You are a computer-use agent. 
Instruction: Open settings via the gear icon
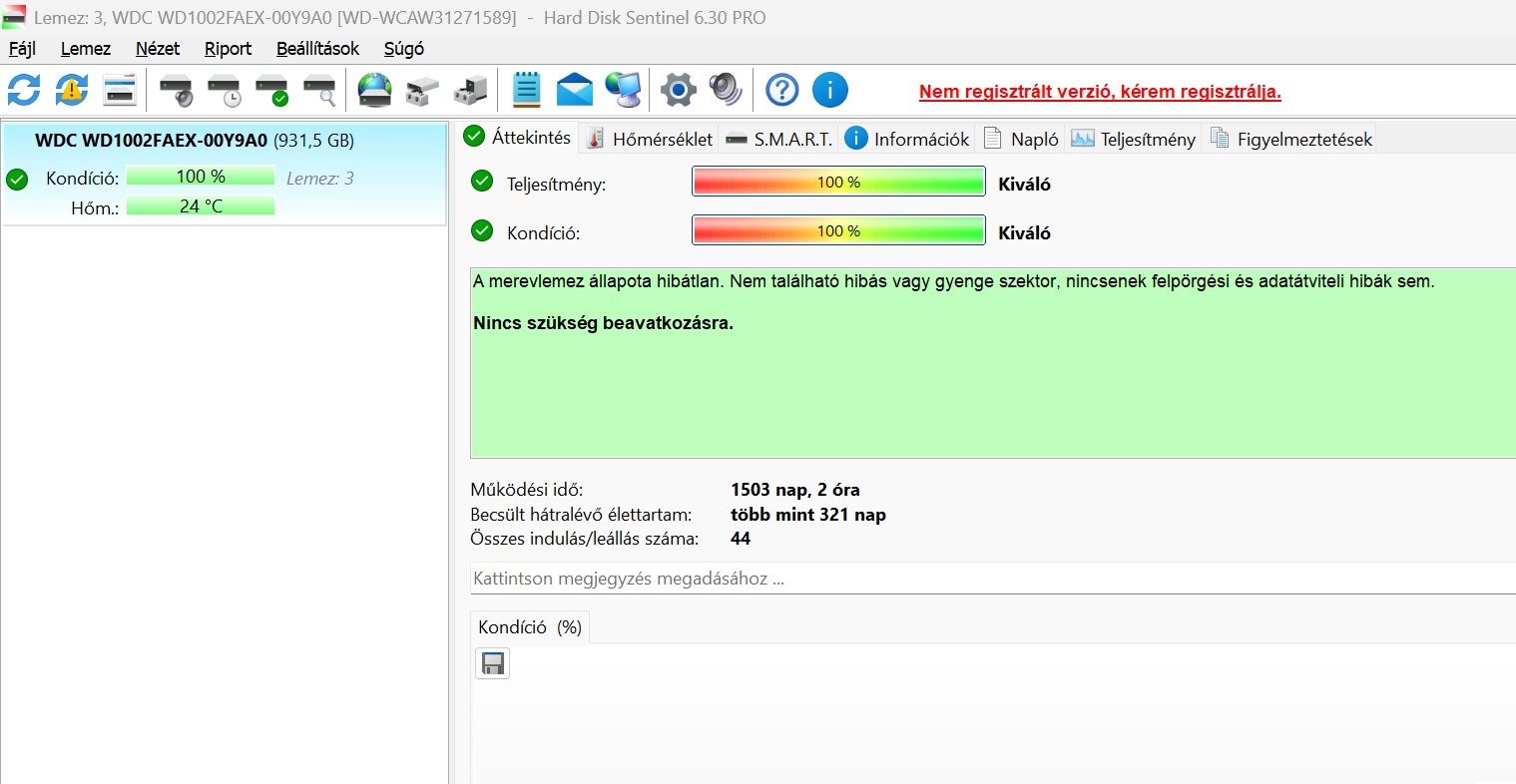coord(678,90)
